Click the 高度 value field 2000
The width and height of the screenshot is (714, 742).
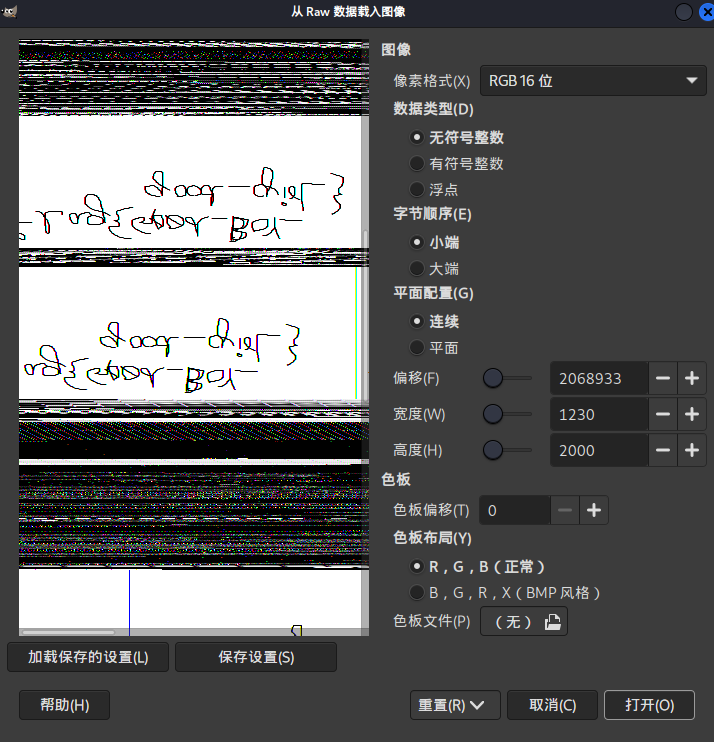pos(599,450)
